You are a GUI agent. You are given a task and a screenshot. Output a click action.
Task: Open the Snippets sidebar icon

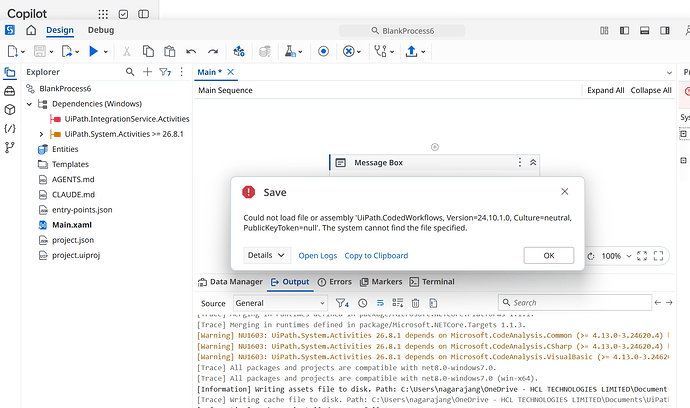(10, 129)
